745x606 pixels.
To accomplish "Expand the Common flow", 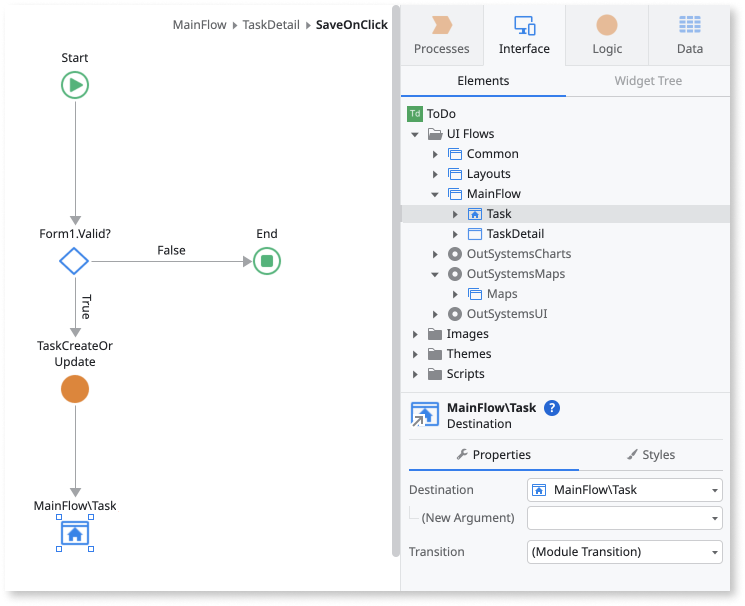I will [x=435, y=154].
